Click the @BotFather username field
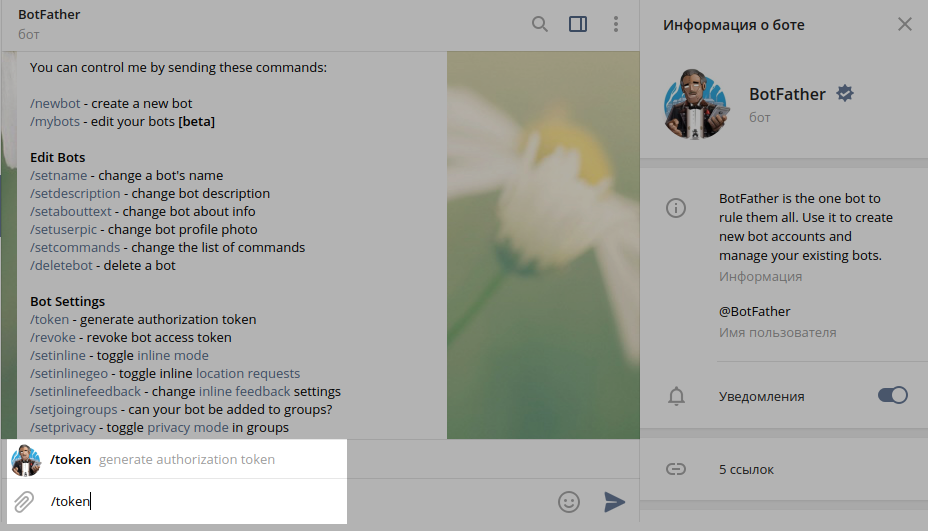This screenshot has width=928, height=531. [x=755, y=311]
